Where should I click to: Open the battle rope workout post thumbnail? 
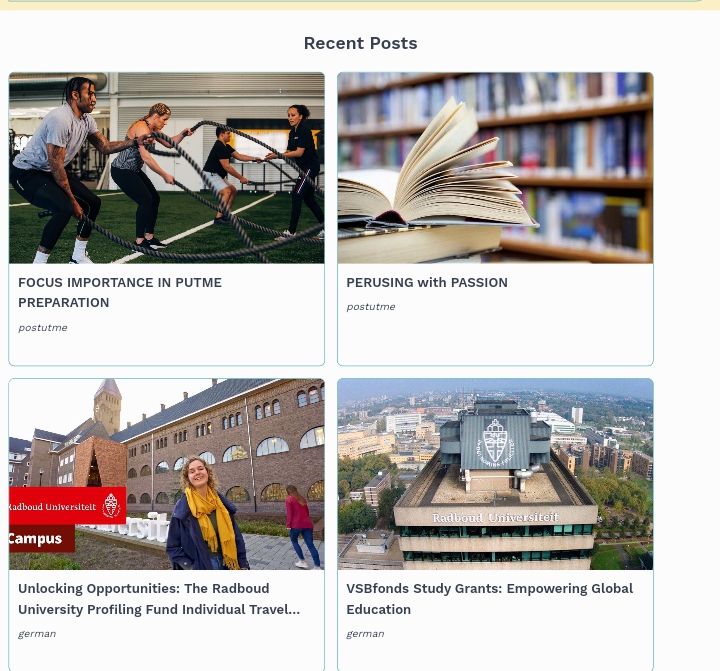(x=167, y=168)
